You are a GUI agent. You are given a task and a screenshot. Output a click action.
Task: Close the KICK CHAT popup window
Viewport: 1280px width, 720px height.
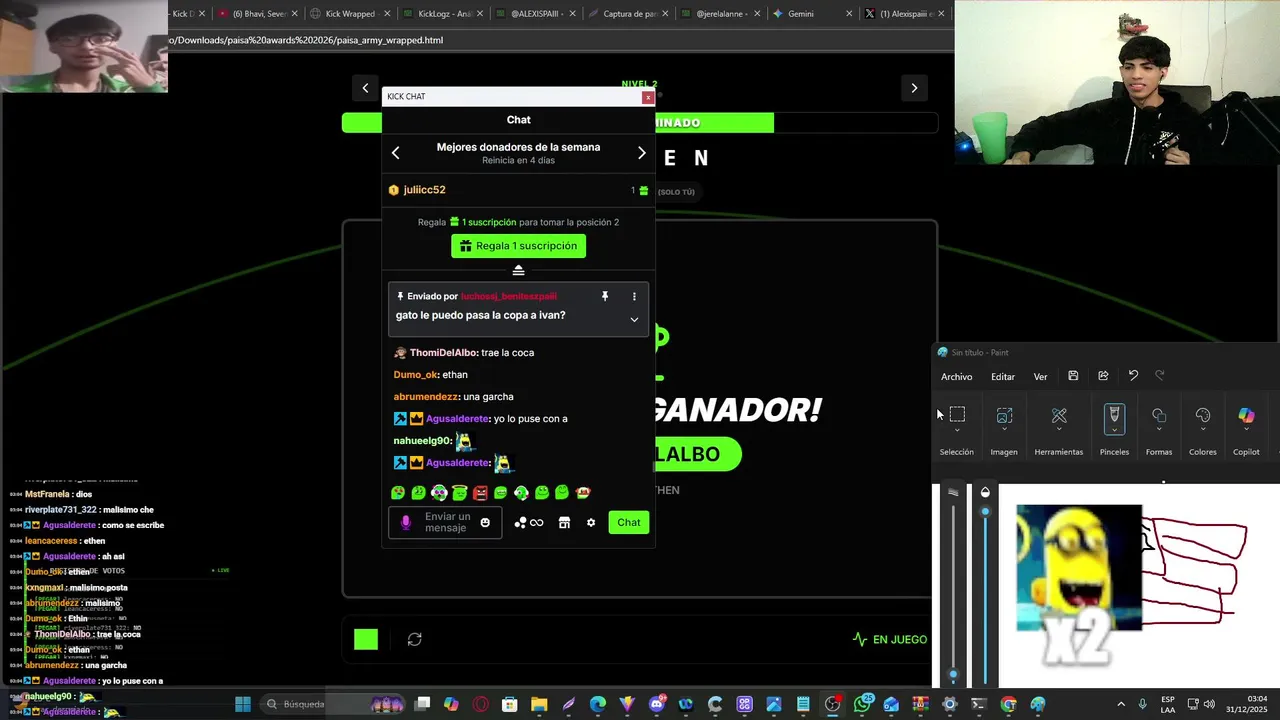648,97
